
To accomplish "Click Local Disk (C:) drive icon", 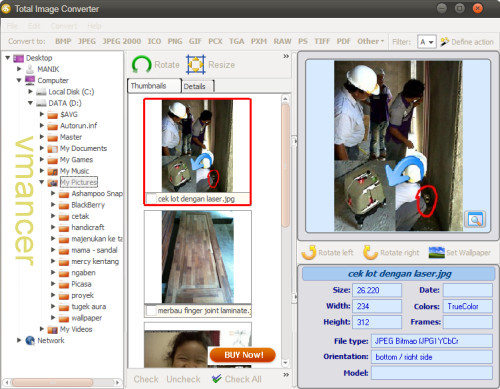I will point(41,92).
